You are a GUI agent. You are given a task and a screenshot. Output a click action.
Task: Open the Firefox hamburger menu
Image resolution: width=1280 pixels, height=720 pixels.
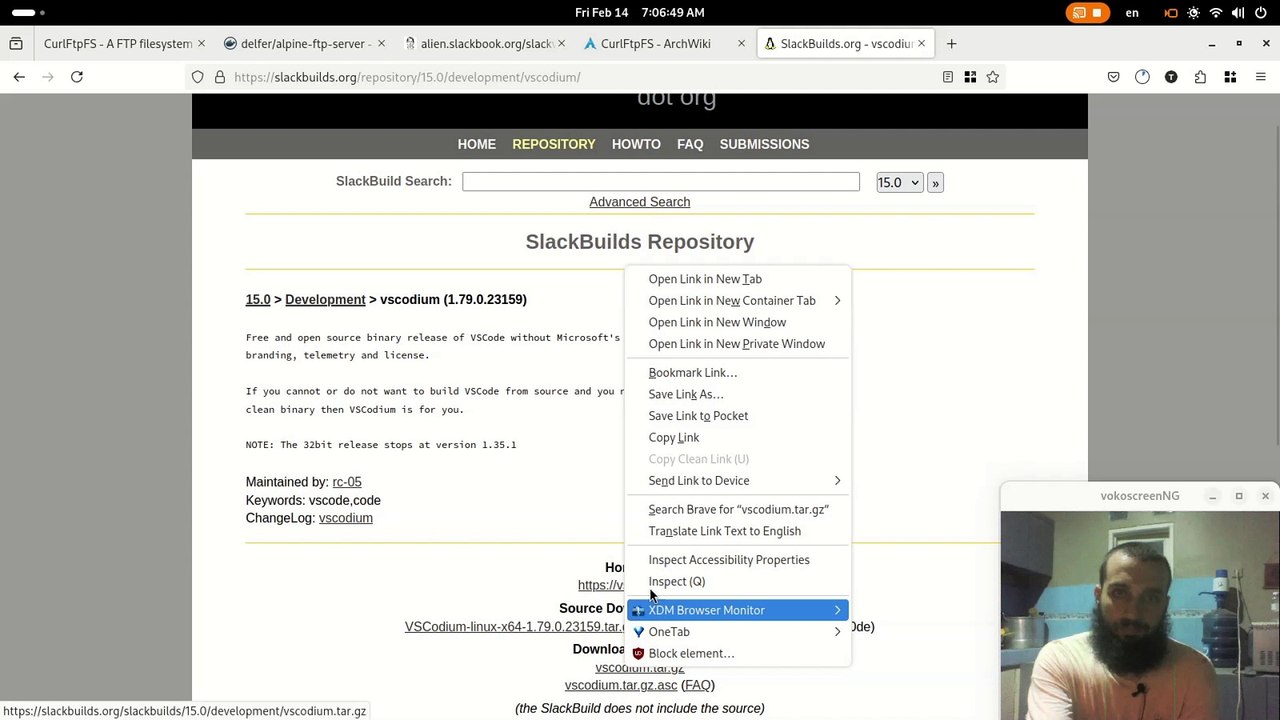point(1260,77)
